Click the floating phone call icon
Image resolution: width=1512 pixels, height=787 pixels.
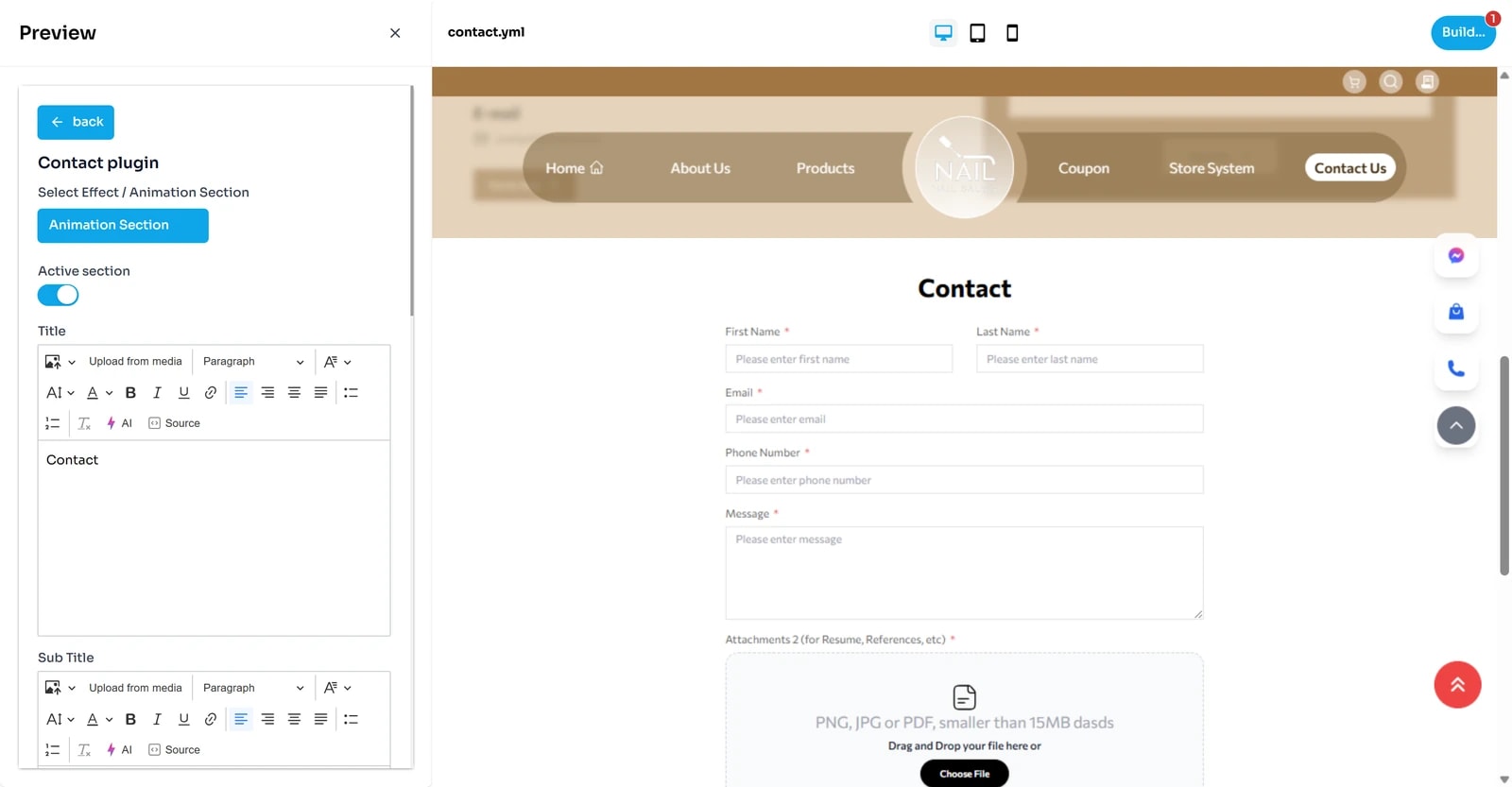click(1456, 369)
